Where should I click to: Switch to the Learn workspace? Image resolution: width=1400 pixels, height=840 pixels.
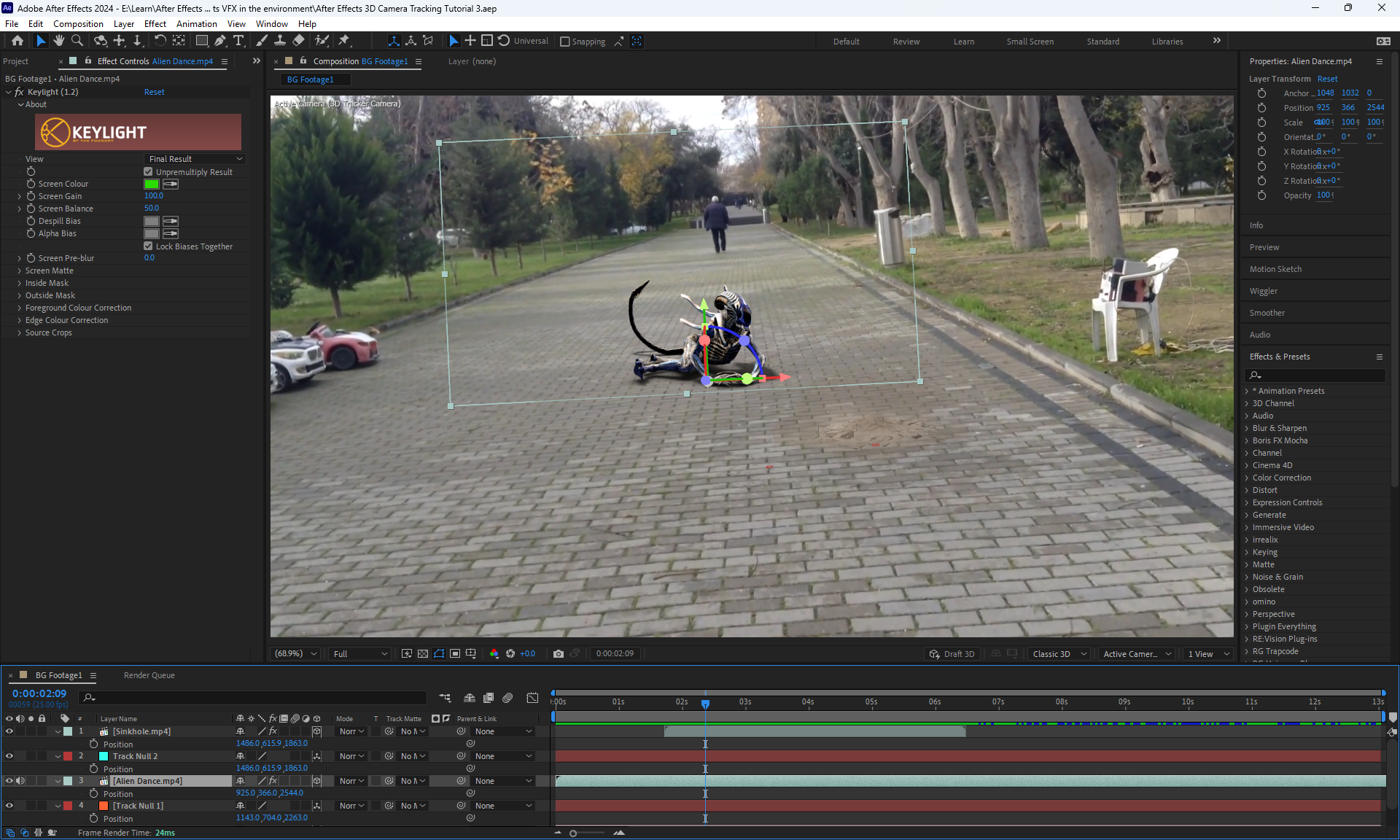click(963, 42)
